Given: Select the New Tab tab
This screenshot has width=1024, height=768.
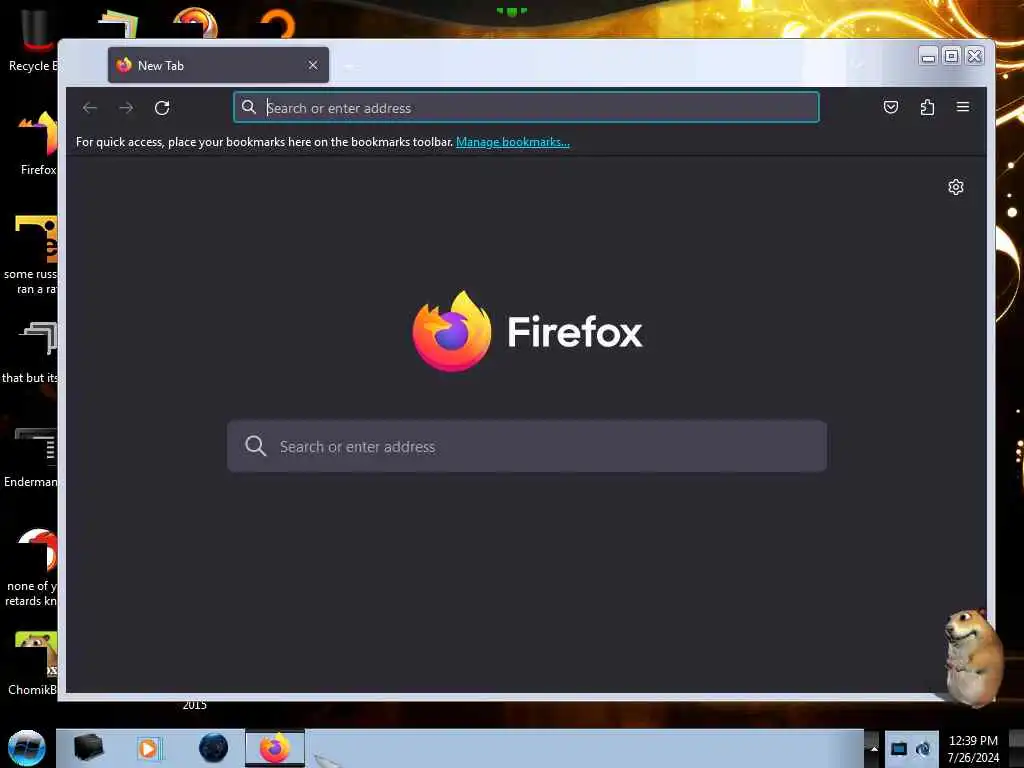Looking at the screenshot, I should [x=218, y=65].
